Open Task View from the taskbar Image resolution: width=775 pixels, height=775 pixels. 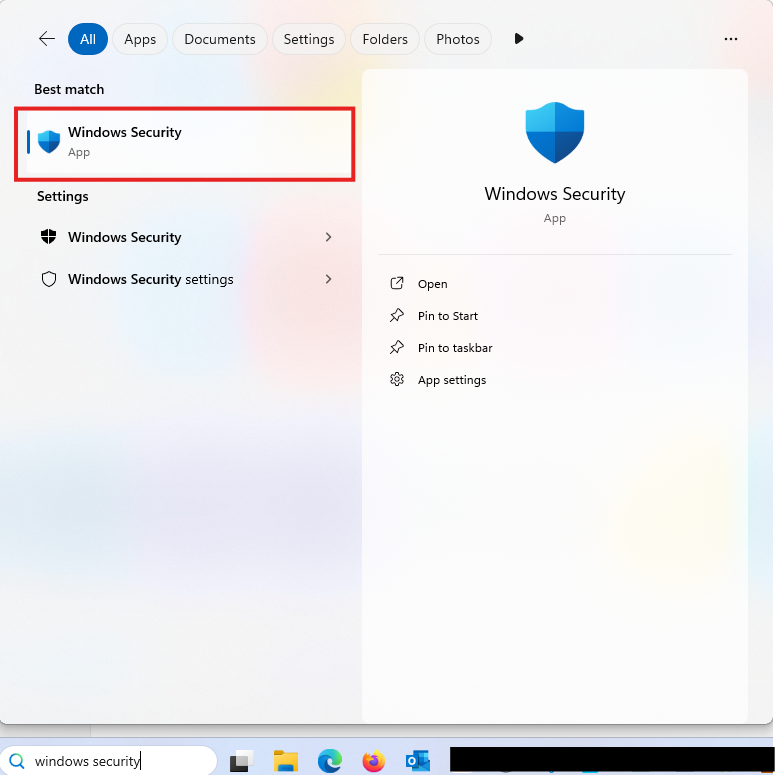(x=241, y=761)
